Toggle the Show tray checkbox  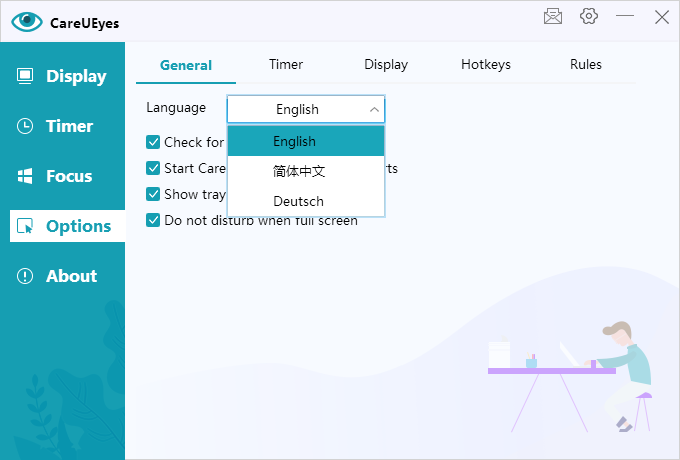153,194
